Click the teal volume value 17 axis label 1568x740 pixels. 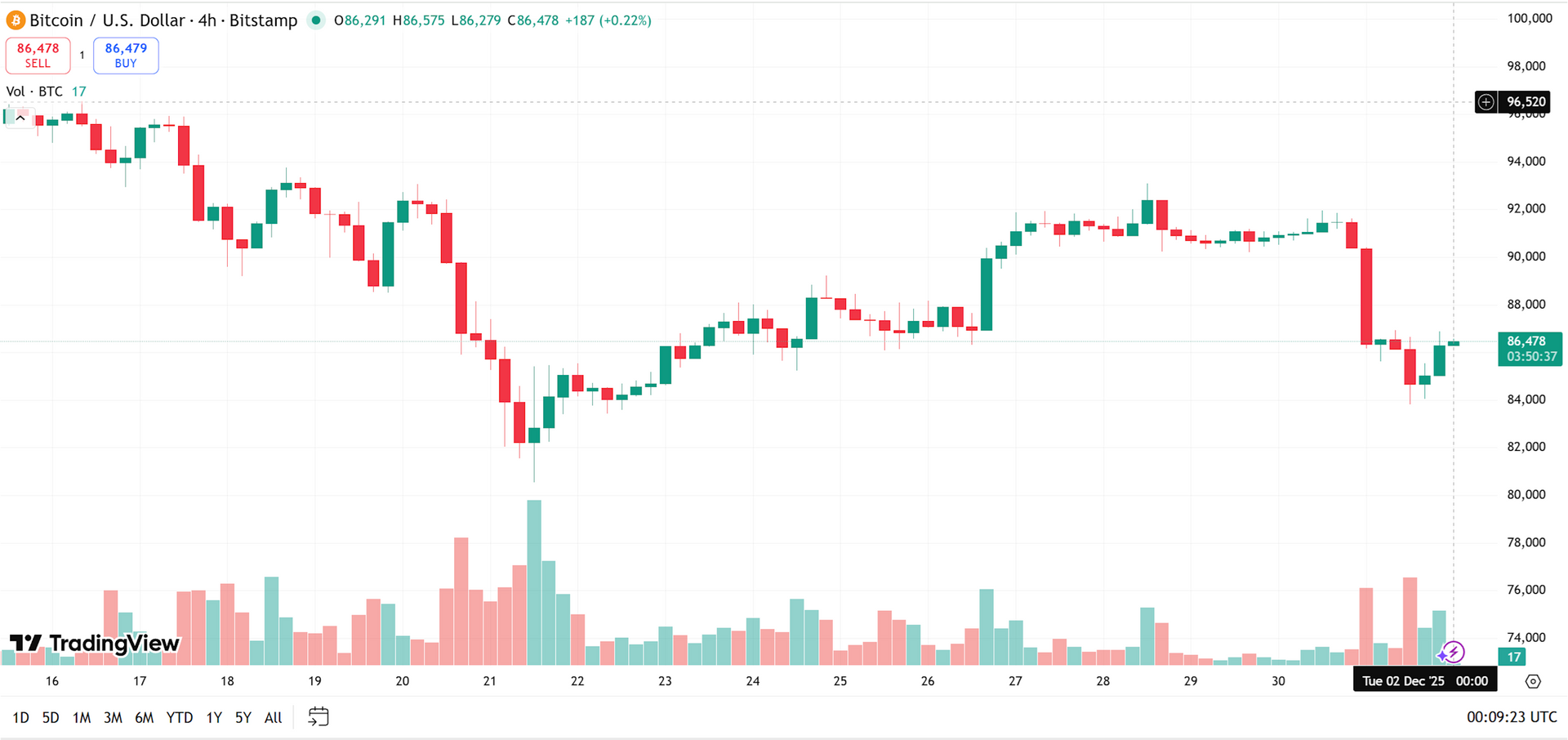(1513, 657)
